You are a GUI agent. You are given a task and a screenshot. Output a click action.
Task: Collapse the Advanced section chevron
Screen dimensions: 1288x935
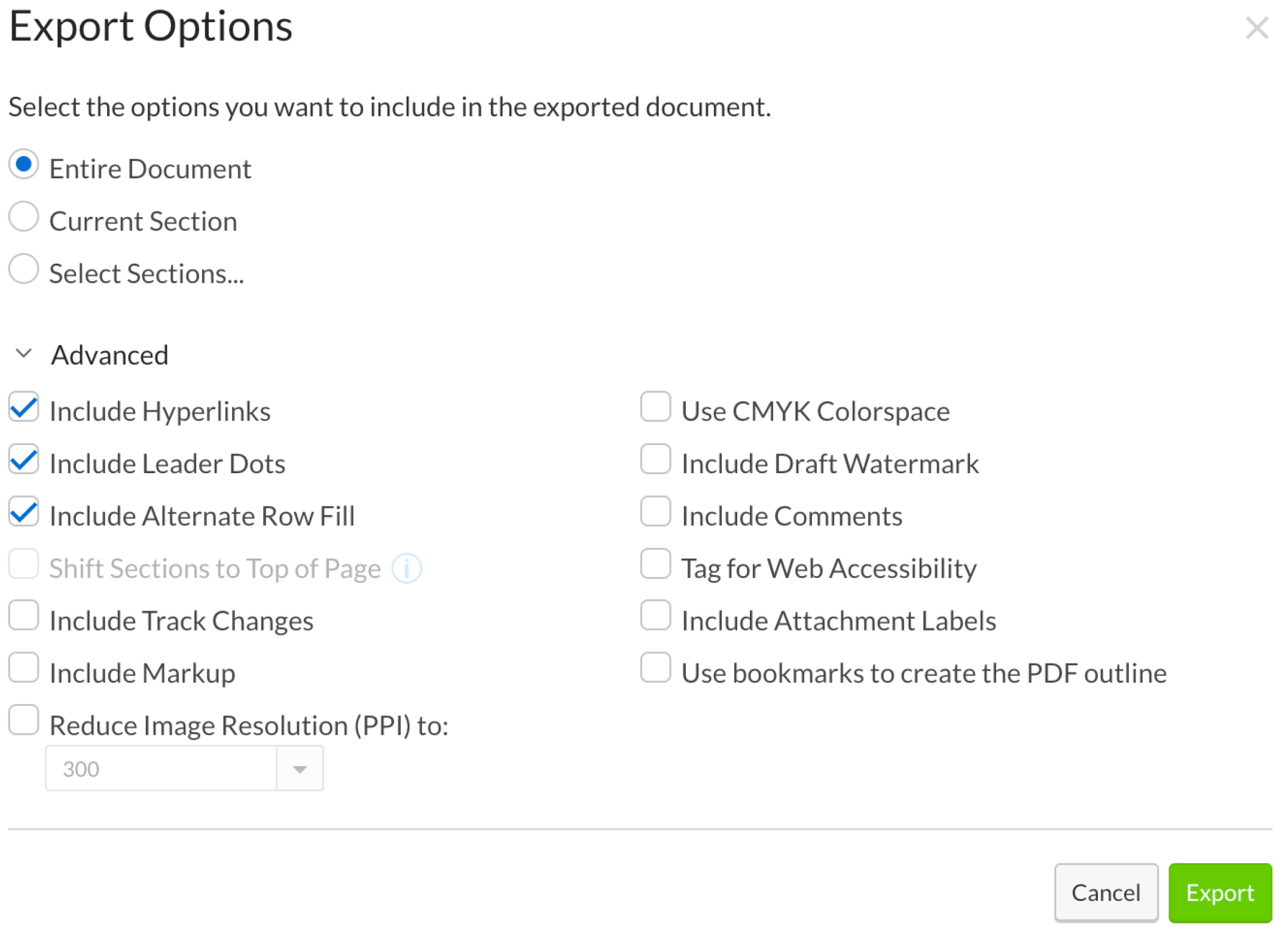tap(24, 354)
